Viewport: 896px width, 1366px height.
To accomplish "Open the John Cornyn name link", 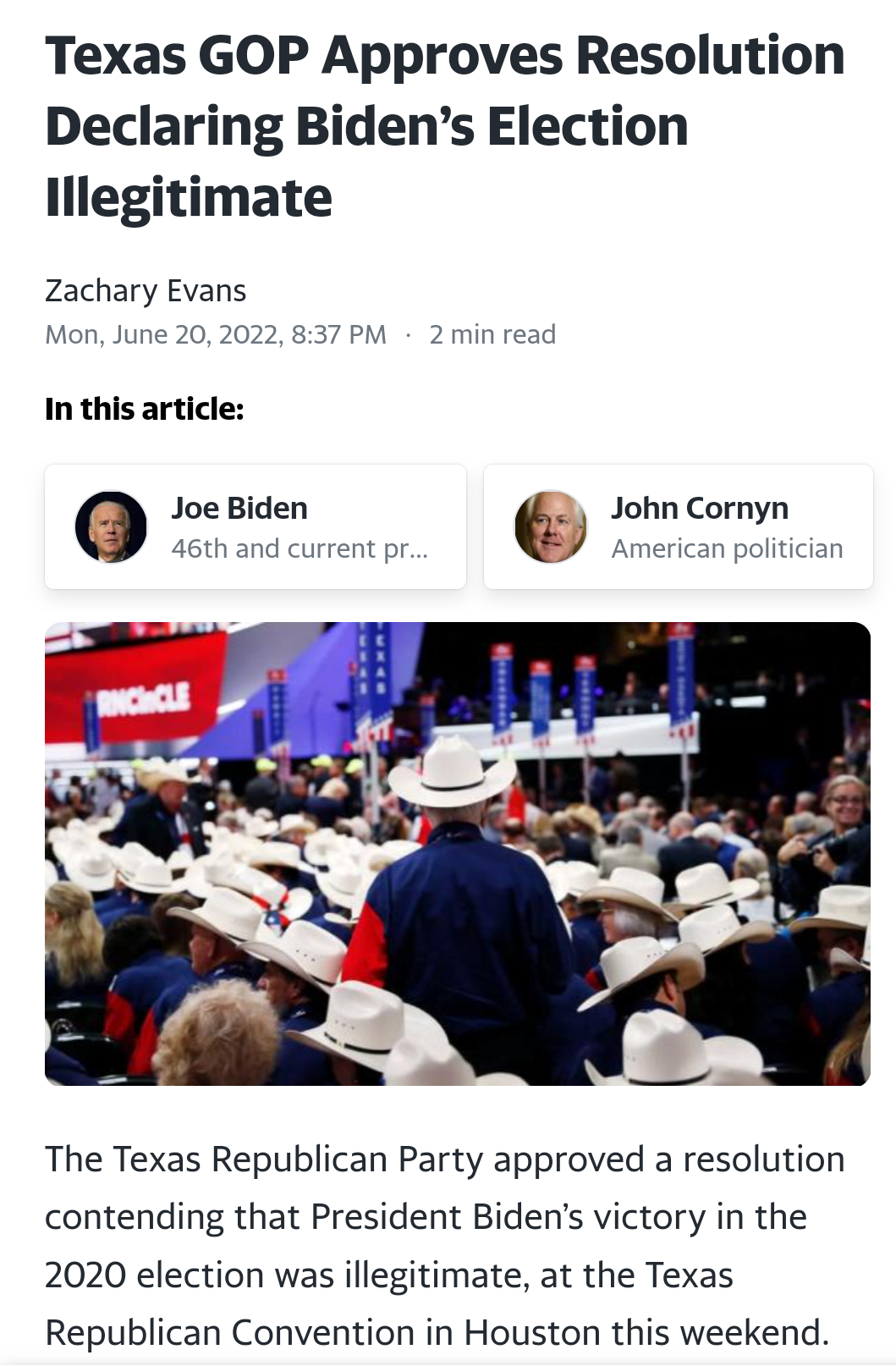I will click(x=700, y=508).
